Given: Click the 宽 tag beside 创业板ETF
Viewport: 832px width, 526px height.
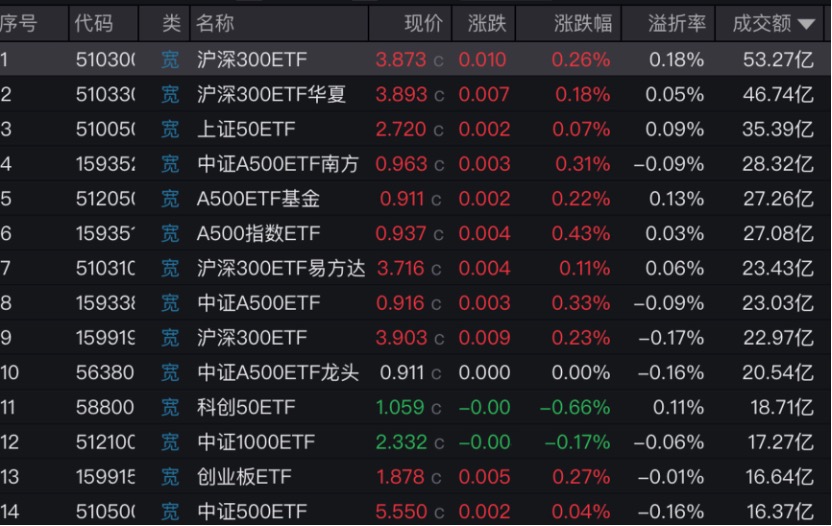Looking at the screenshot, I should tap(170, 477).
